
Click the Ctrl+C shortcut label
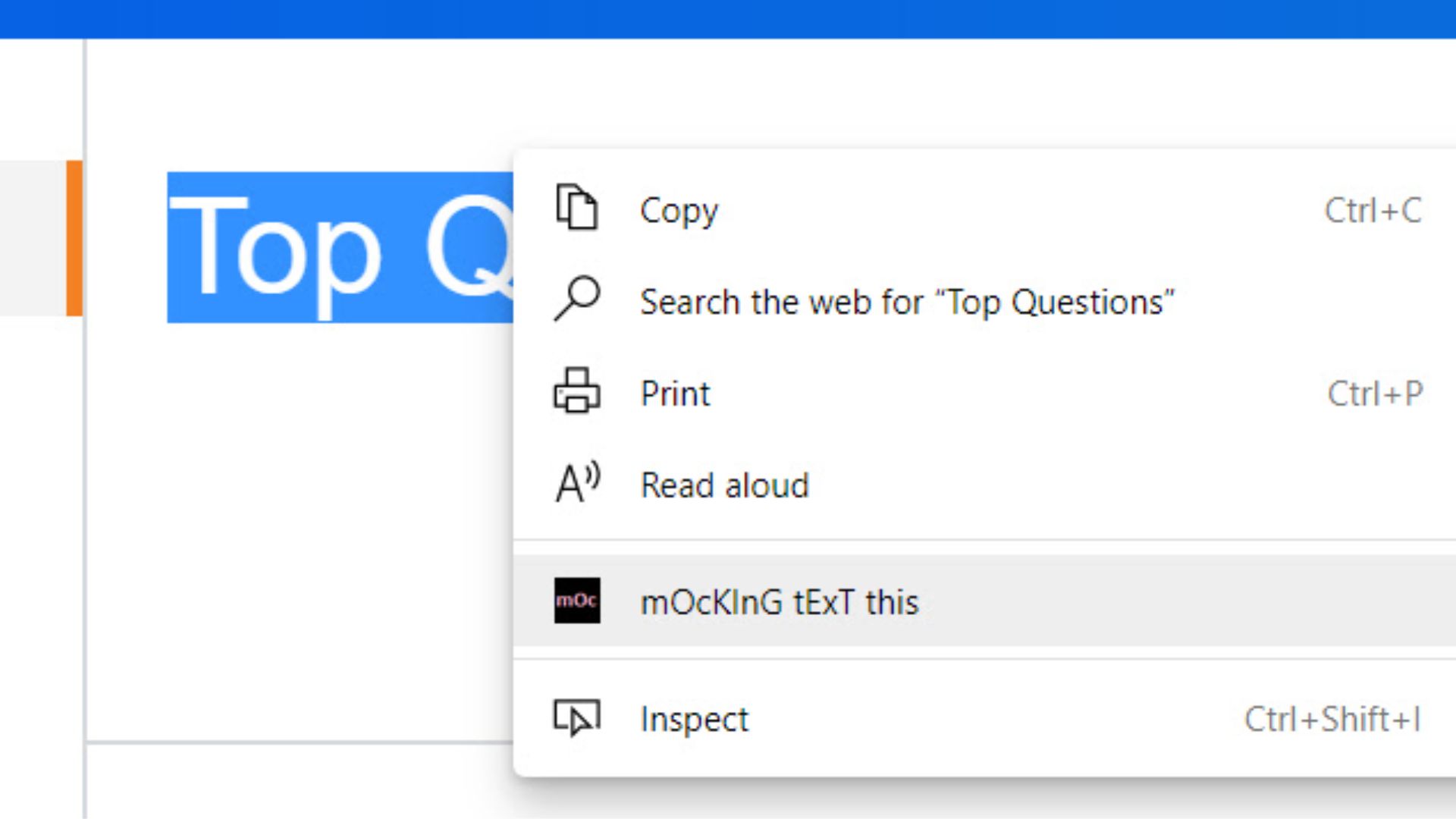[1373, 209]
